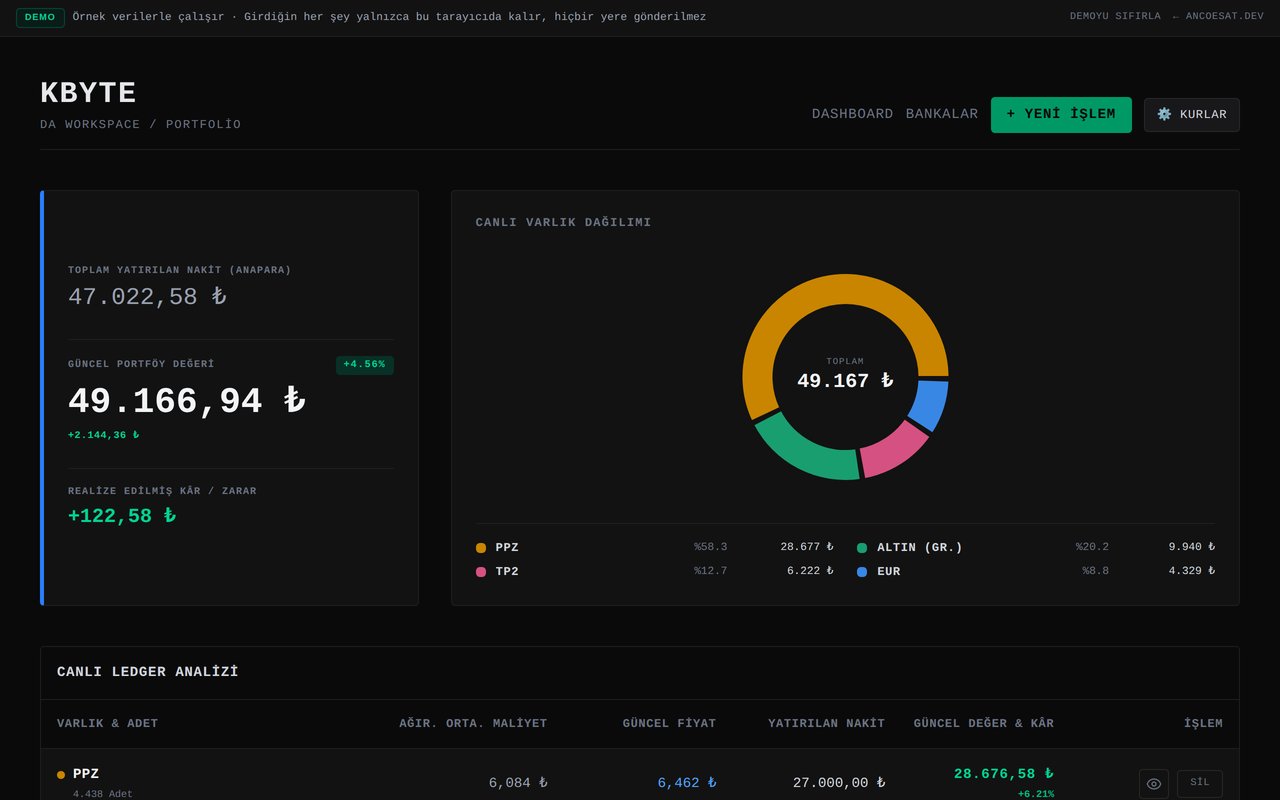The image size is (1280, 800).
Task: Click the Canlı Ledger Analizi heading
Action: [x=148, y=672]
